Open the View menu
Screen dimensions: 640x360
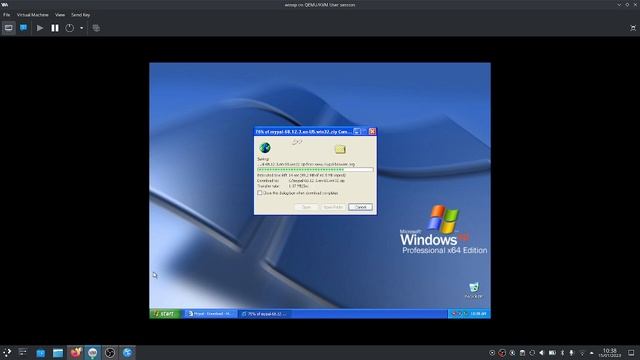point(60,15)
